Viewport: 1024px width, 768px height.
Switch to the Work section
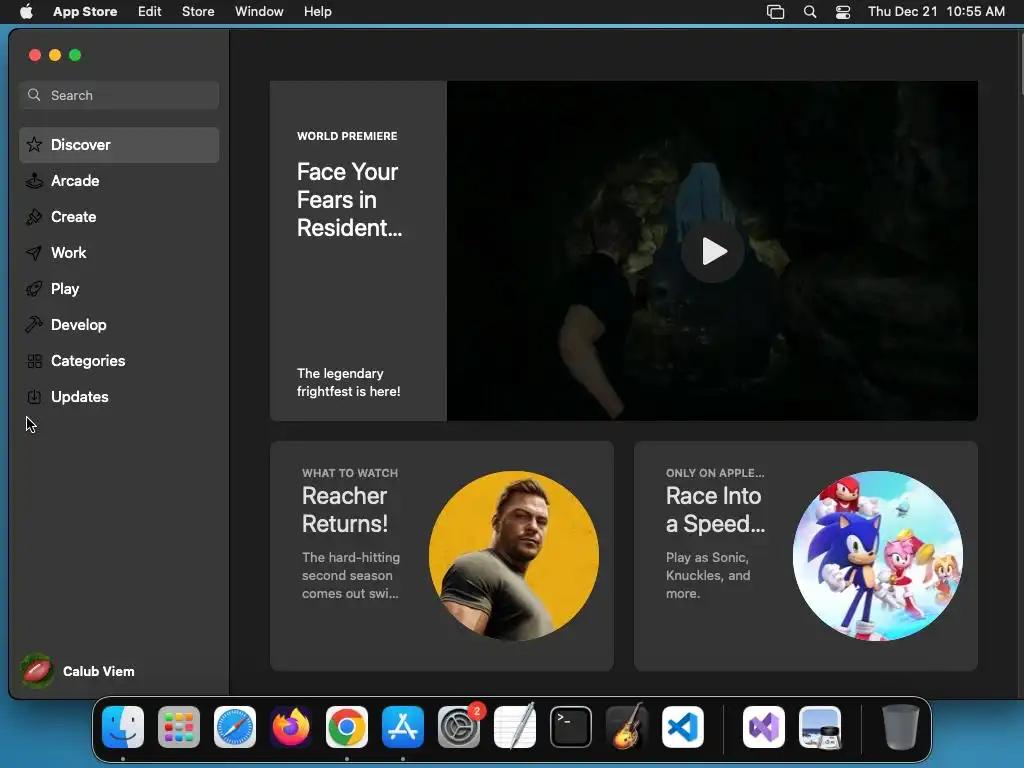(119, 252)
